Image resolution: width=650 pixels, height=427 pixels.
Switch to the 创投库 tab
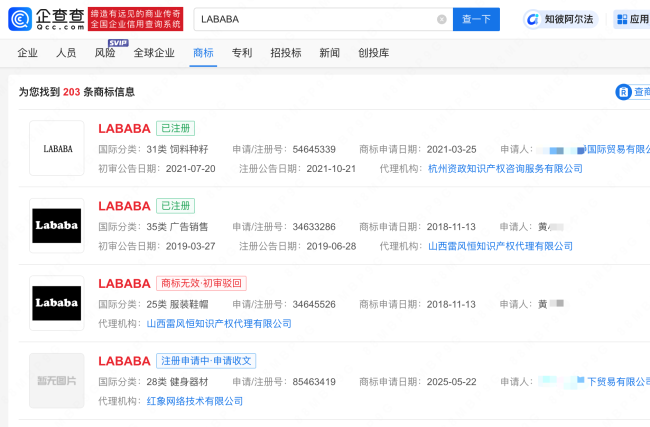click(374, 53)
